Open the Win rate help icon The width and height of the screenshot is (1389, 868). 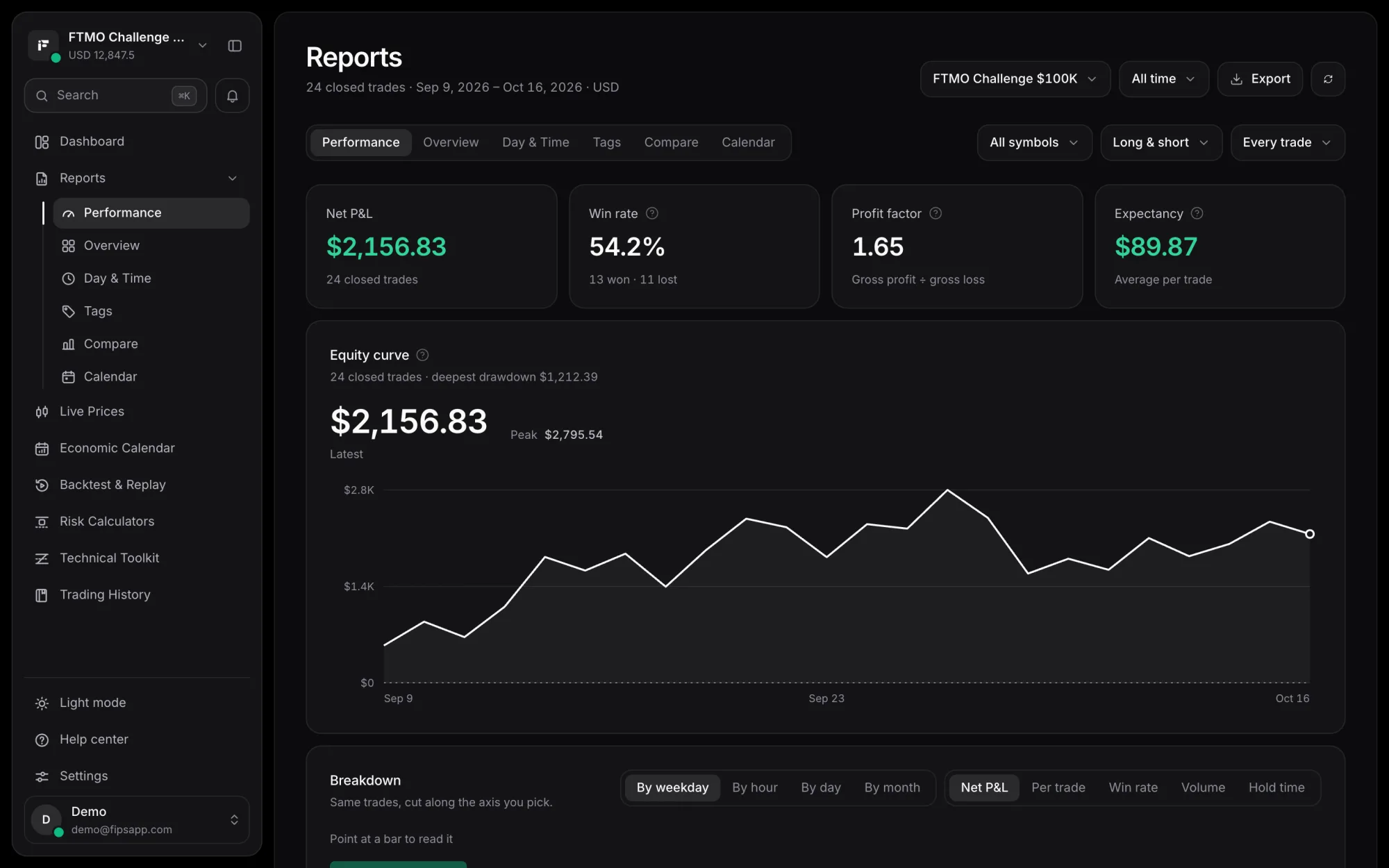tap(651, 213)
